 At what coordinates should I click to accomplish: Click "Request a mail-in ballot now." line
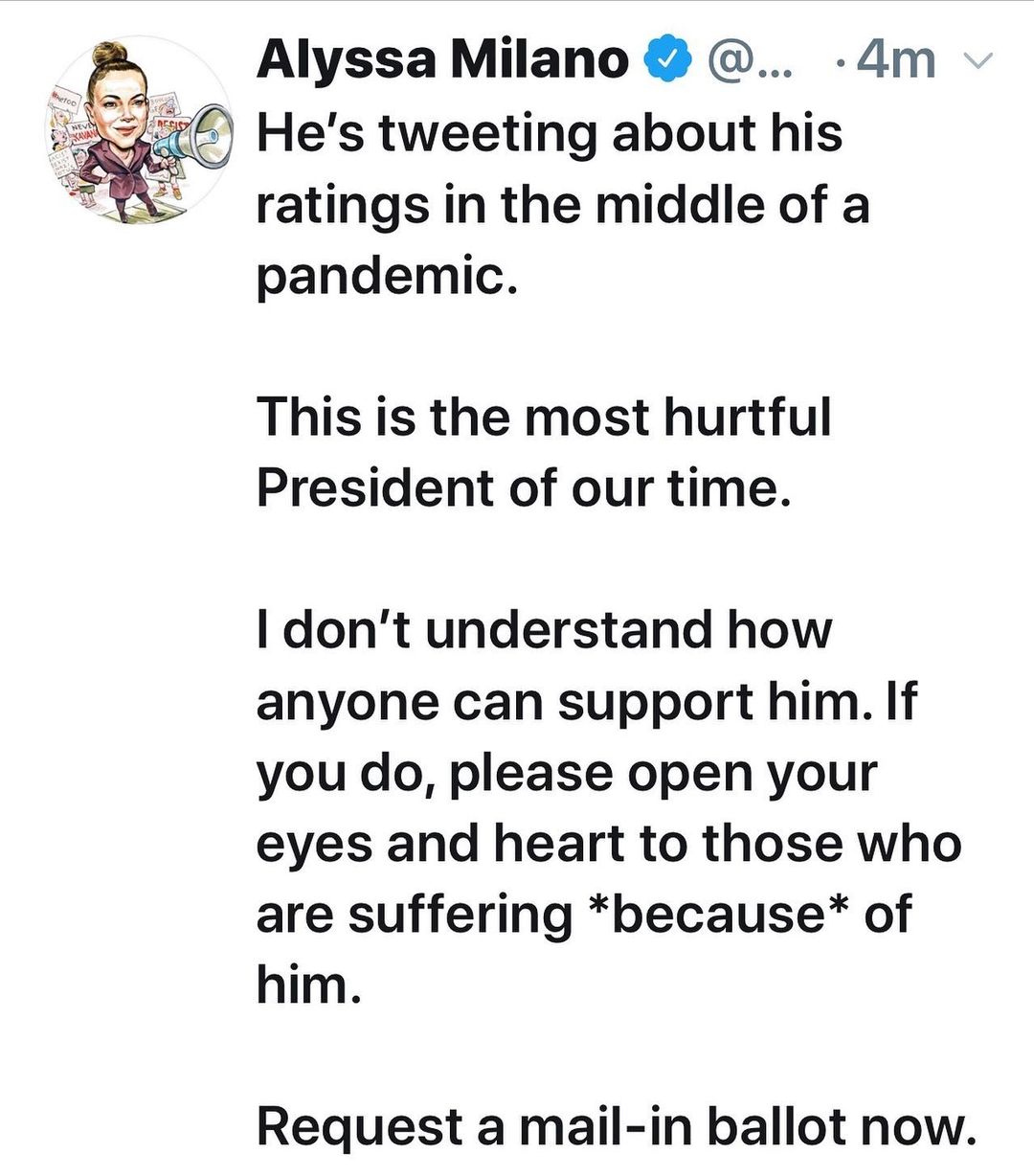pos(617,1126)
